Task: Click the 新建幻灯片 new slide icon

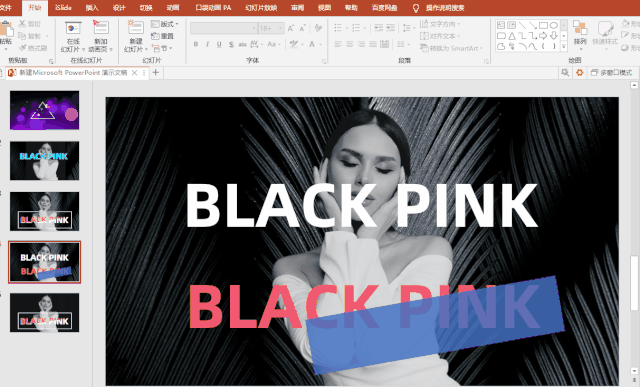Action: 136,28
